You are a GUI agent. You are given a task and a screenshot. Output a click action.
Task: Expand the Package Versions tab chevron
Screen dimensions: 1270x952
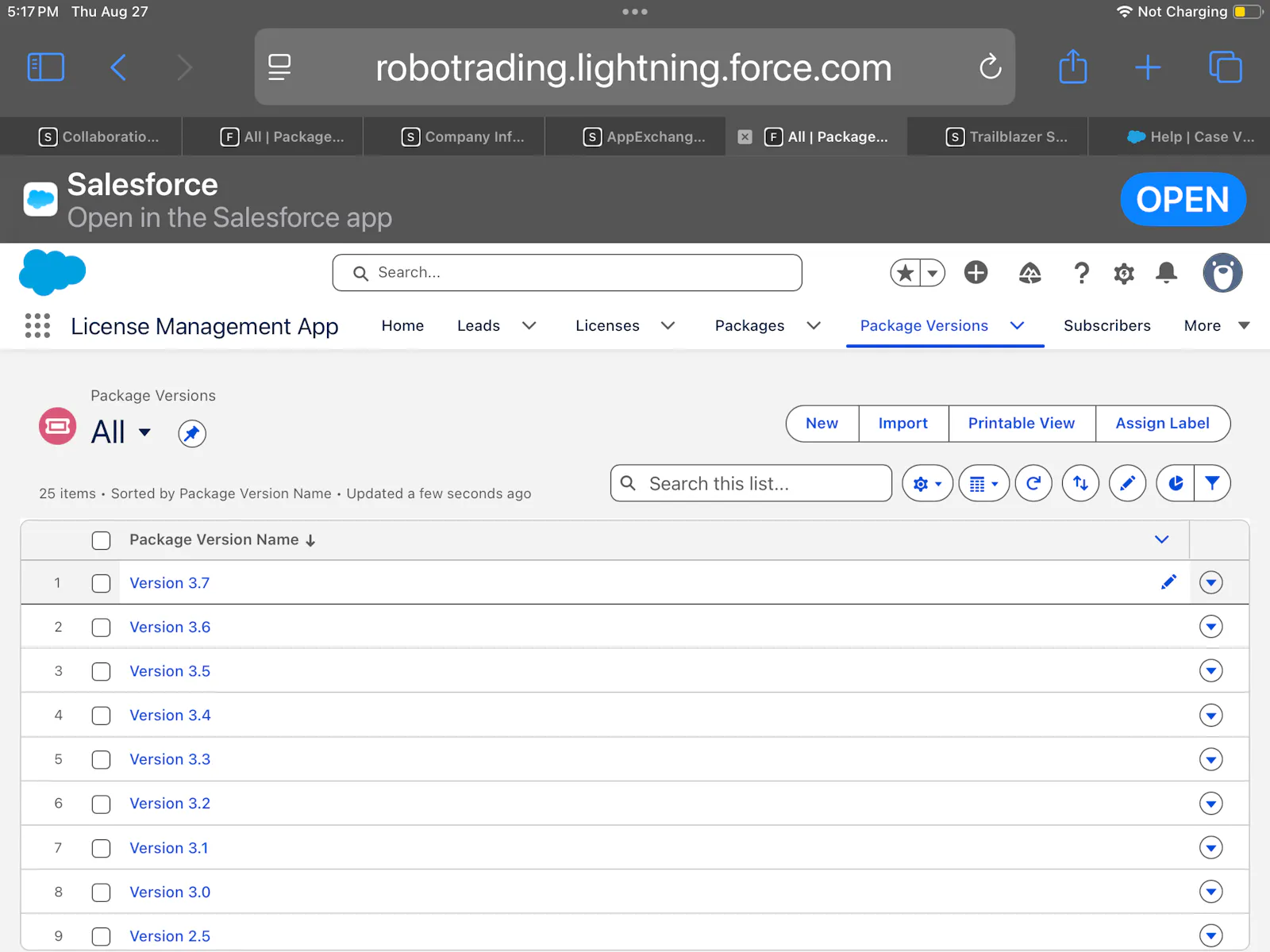[1017, 325]
